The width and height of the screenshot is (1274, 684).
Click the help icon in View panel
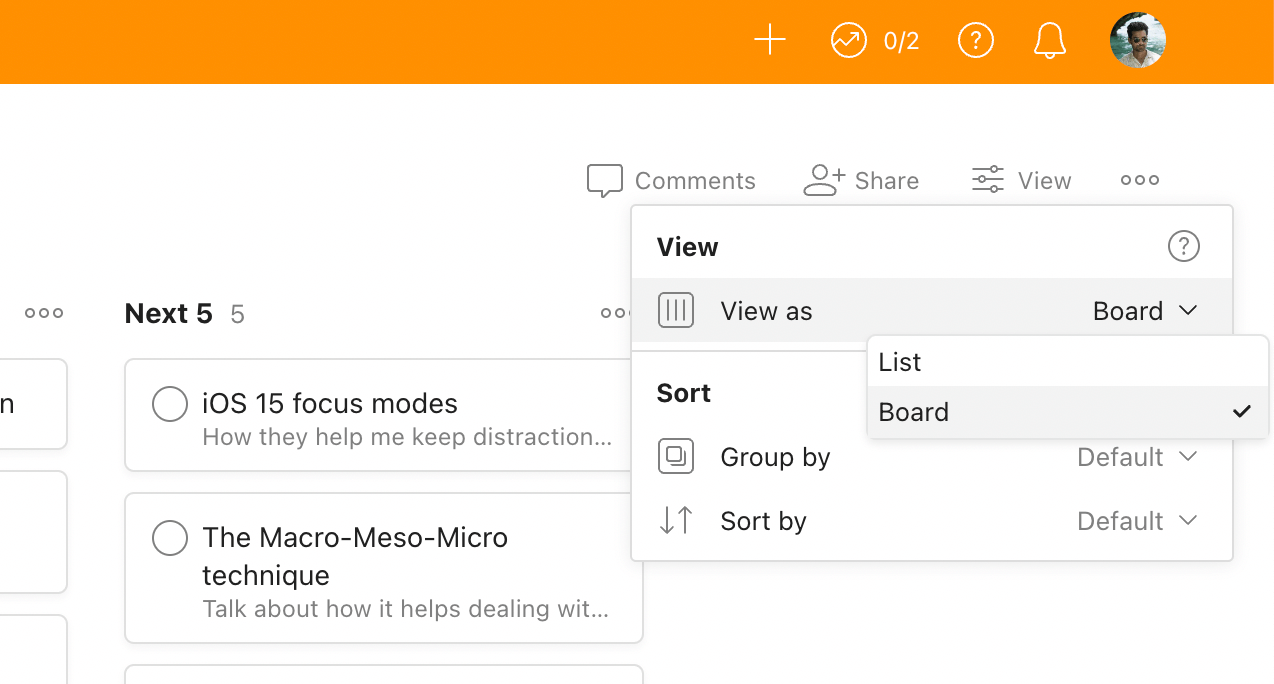coord(1183,246)
